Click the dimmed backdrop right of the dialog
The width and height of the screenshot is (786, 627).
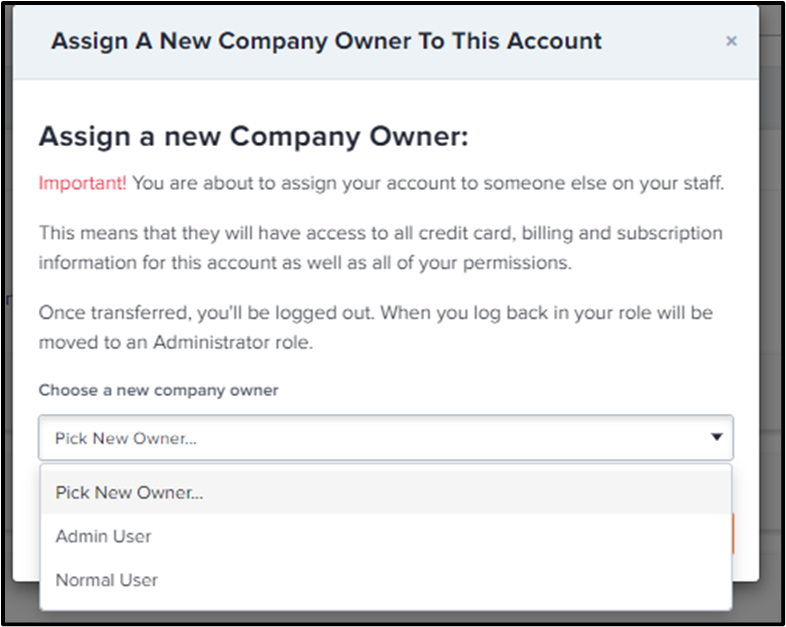coord(772,300)
